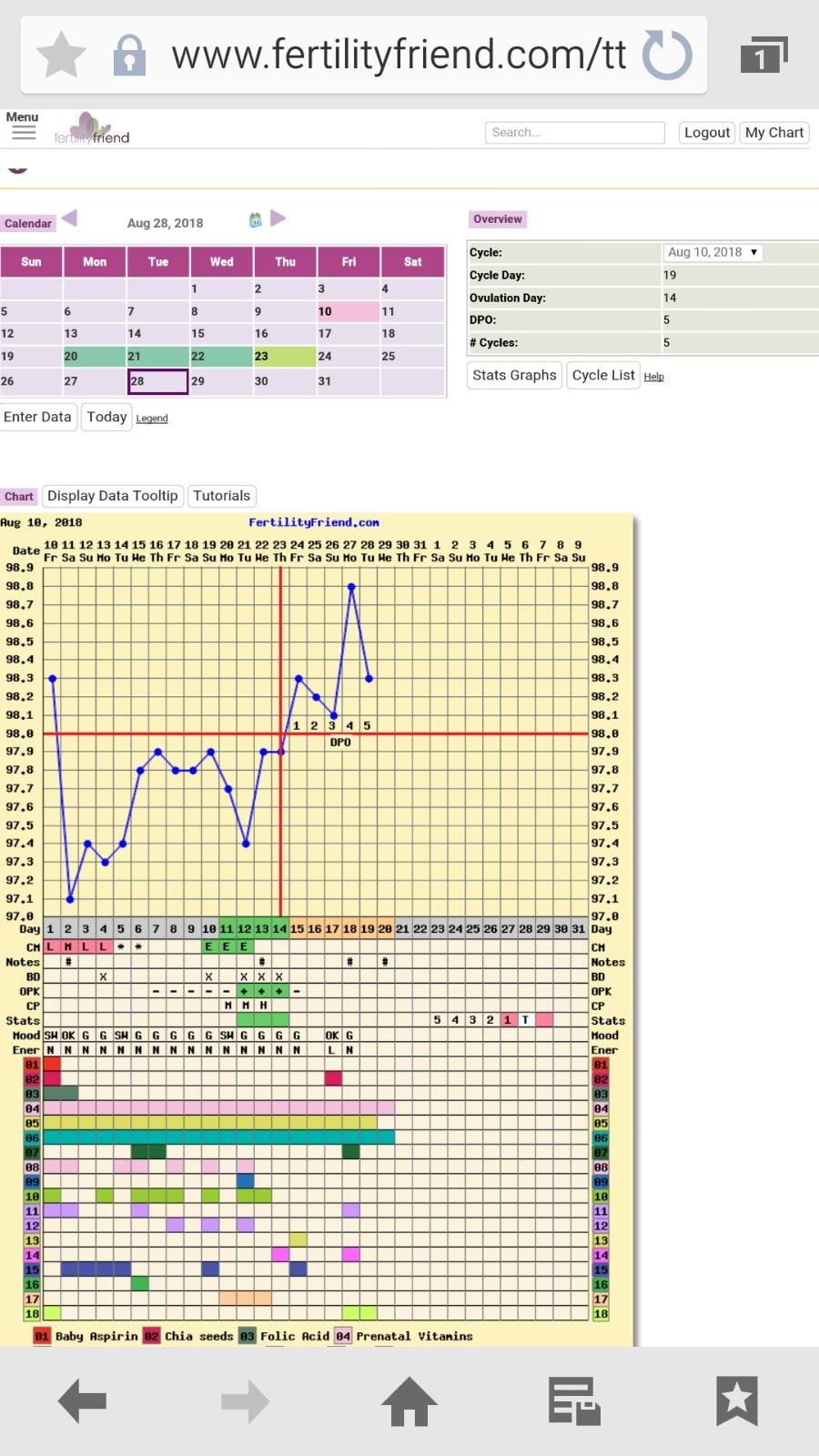
Task: Select August 23 on the calendar
Action: click(x=285, y=357)
